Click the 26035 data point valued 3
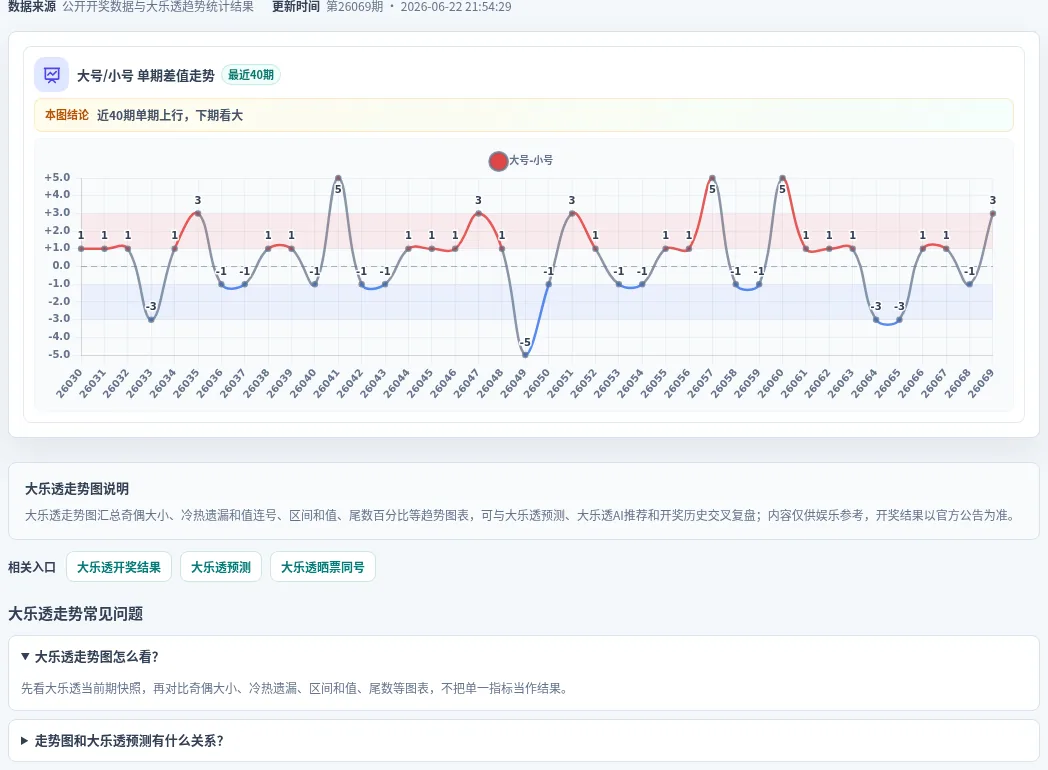 coord(198,213)
